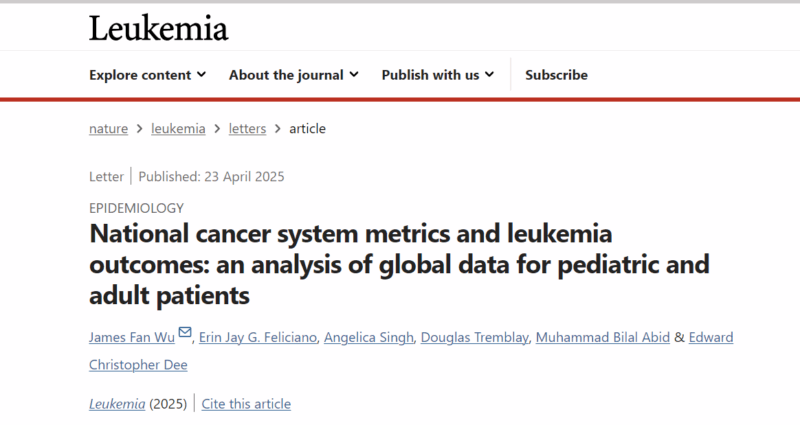
Task: Click the Cite this article link
Action: tap(246, 404)
